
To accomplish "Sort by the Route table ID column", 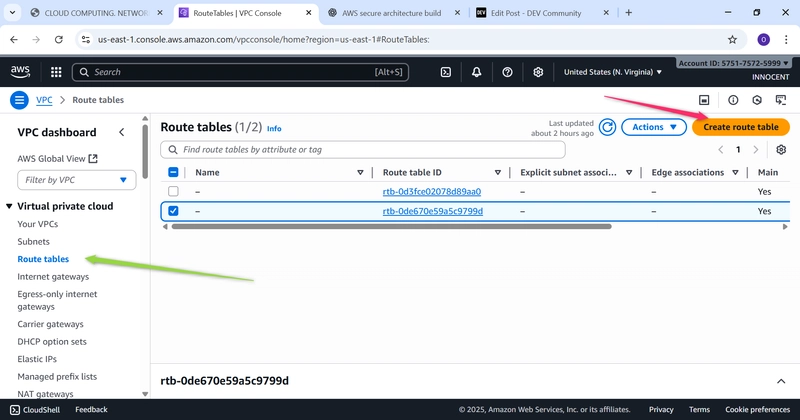I will pos(498,172).
